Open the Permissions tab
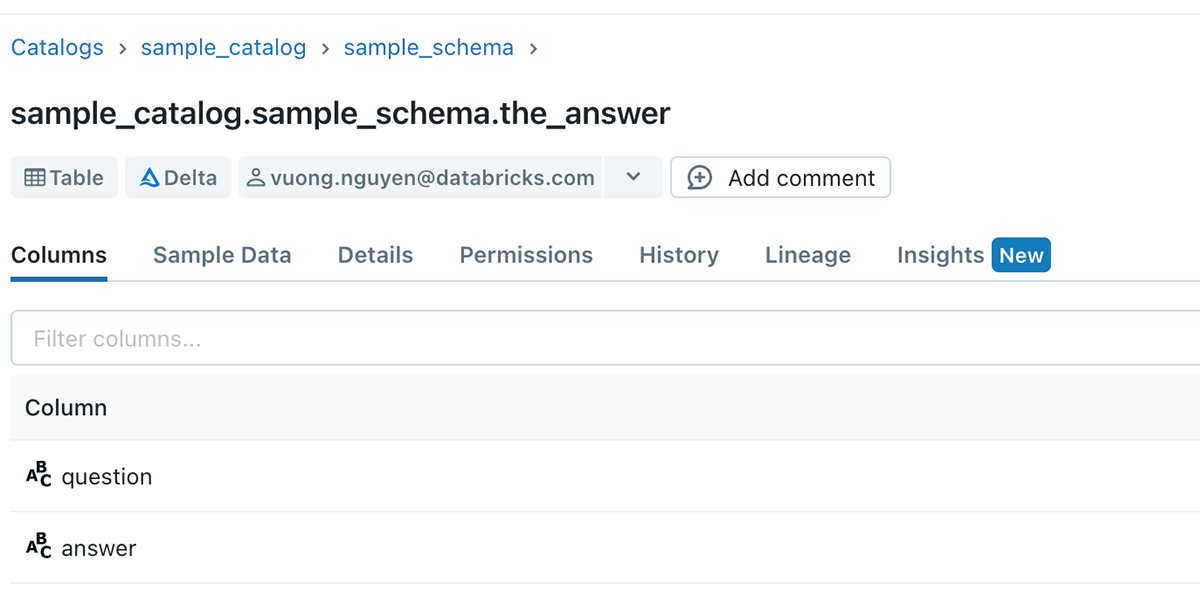This screenshot has width=1200, height=590. (526, 255)
